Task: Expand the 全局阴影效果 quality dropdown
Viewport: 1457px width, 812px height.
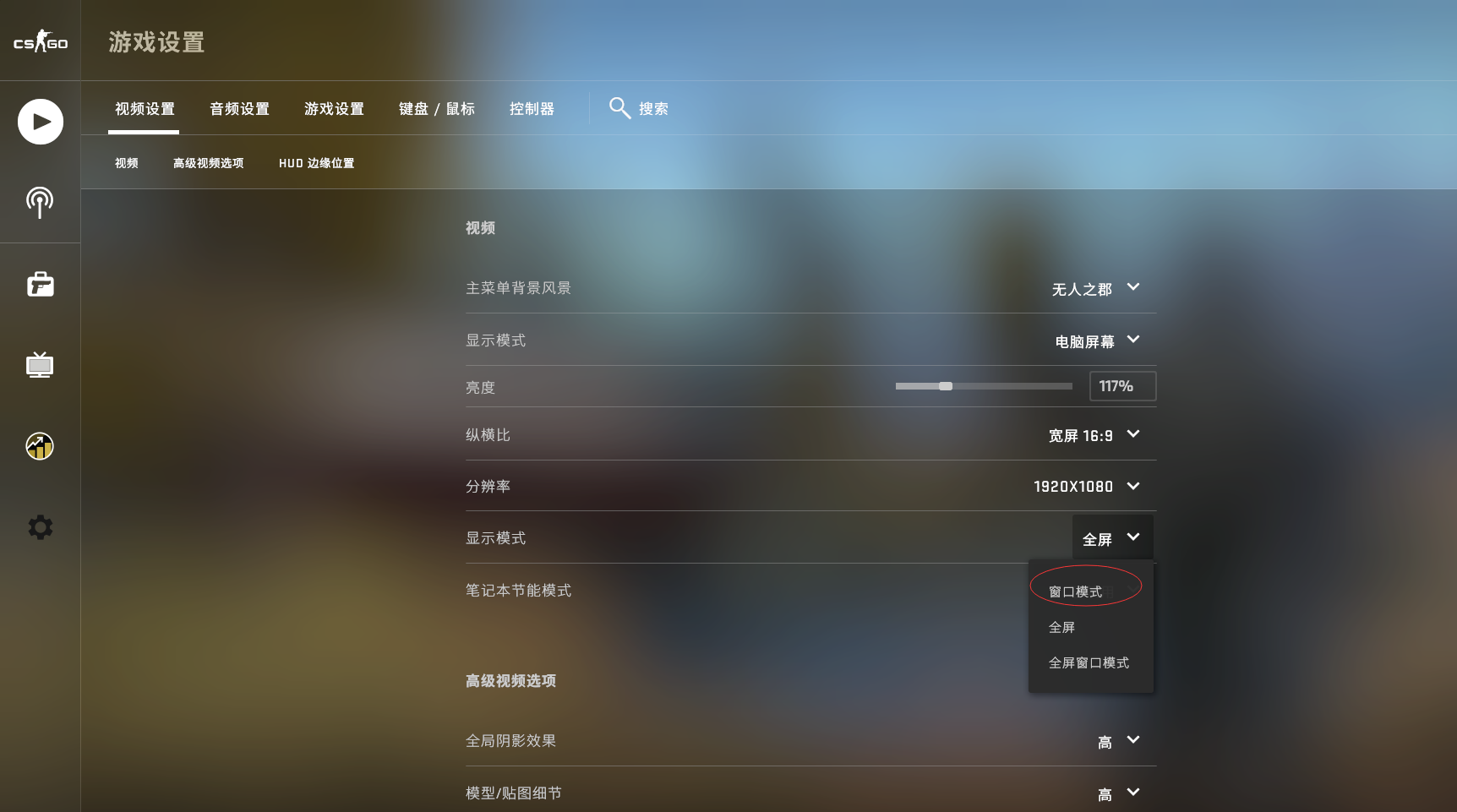Action: 1119,741
